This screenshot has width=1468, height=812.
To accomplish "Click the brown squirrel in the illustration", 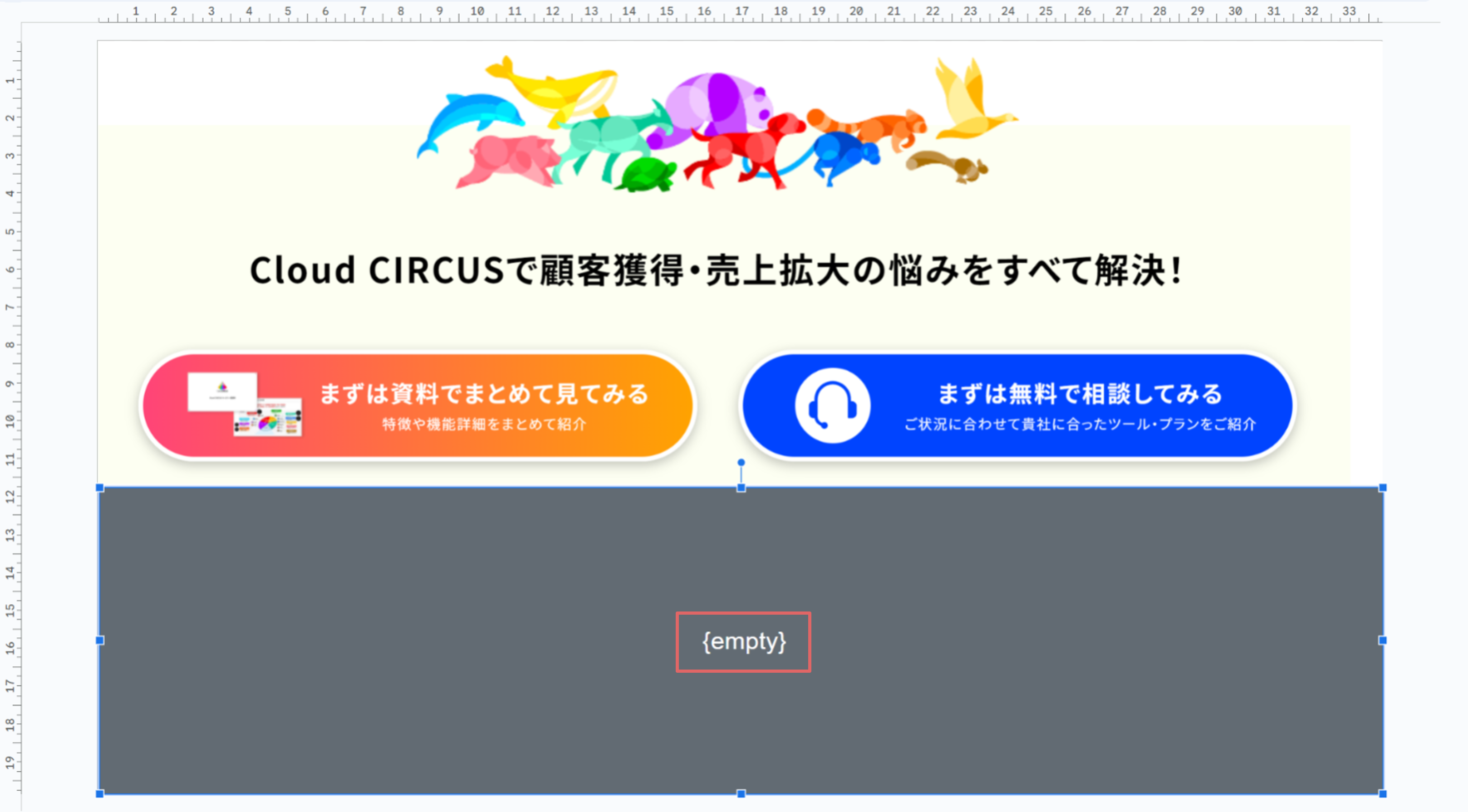I will 947,166.
